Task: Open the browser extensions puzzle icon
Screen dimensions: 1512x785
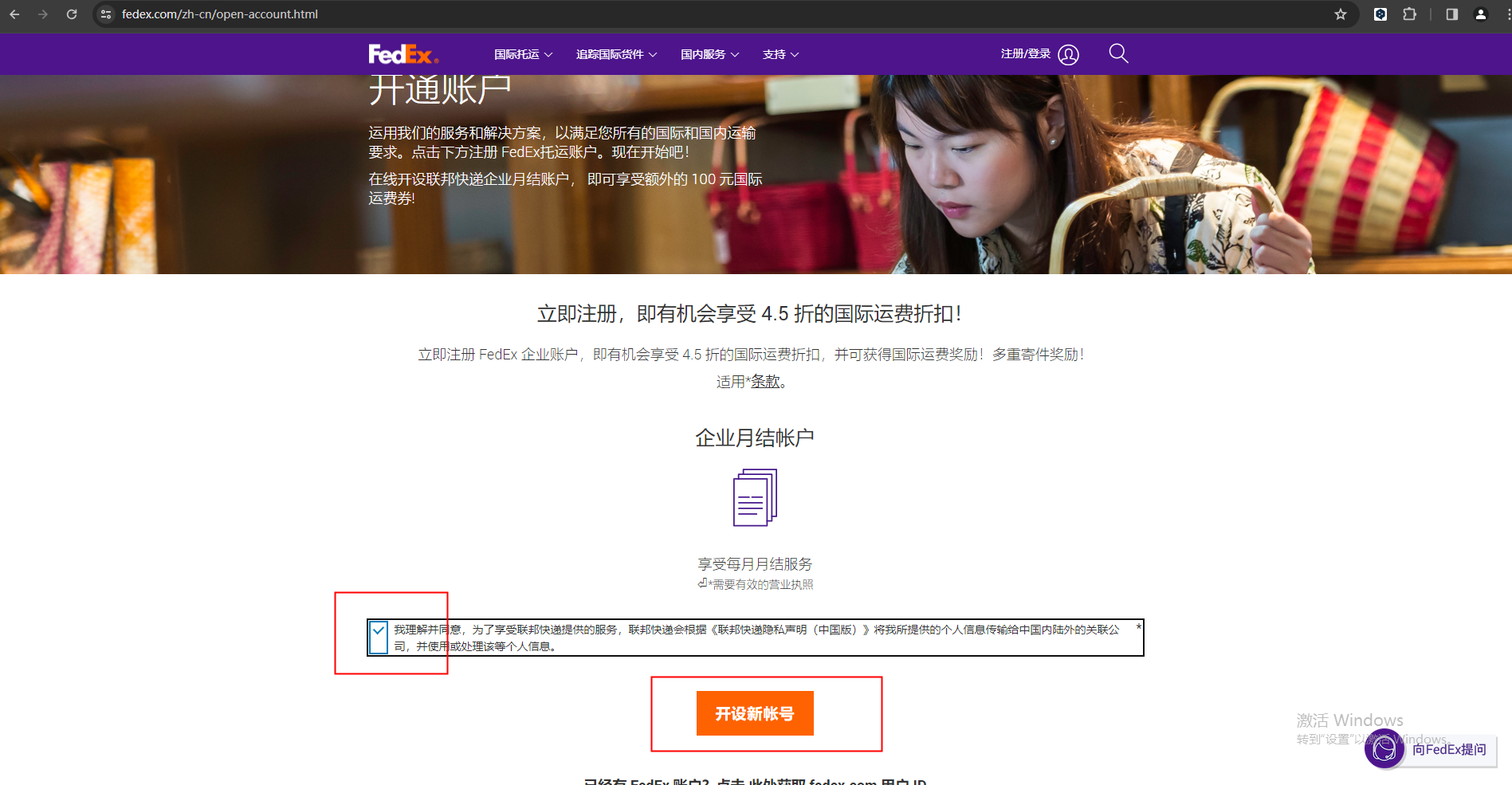Action: [1409, 14]
